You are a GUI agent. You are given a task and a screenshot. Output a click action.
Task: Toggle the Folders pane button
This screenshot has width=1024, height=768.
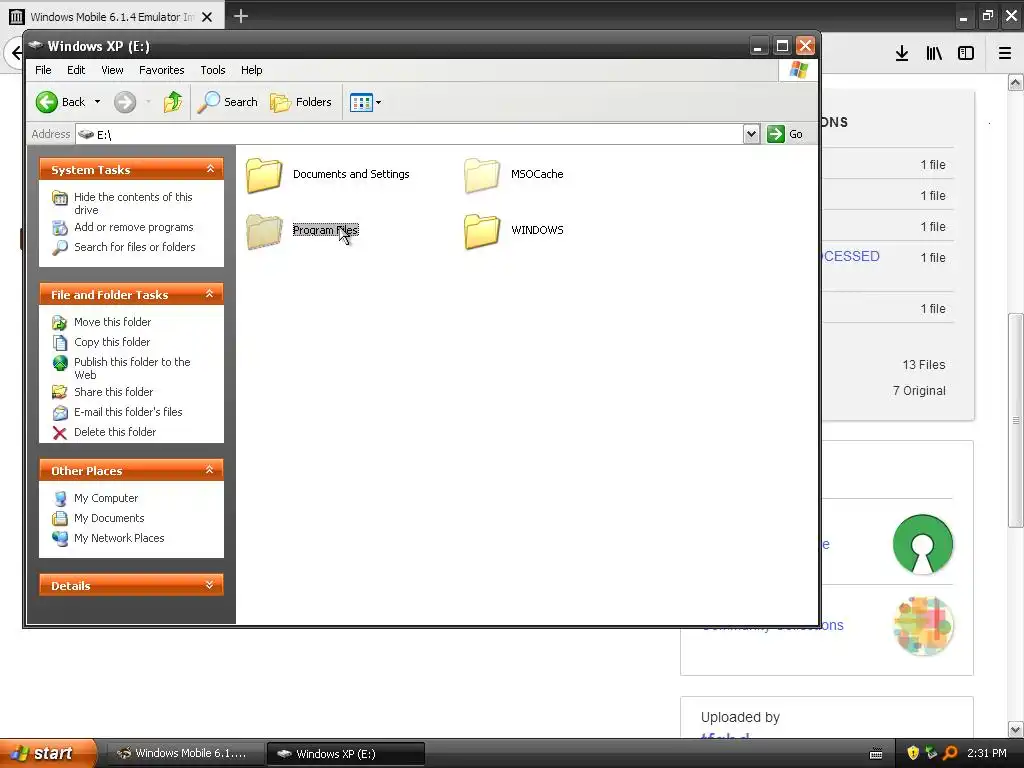coord(301,102)
